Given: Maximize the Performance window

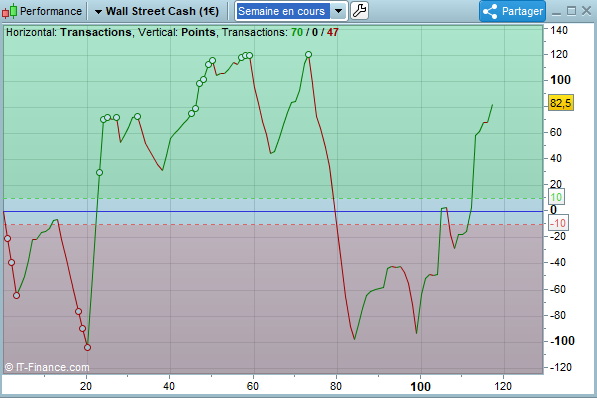Looking at the screenshot, I should (571, 11).
